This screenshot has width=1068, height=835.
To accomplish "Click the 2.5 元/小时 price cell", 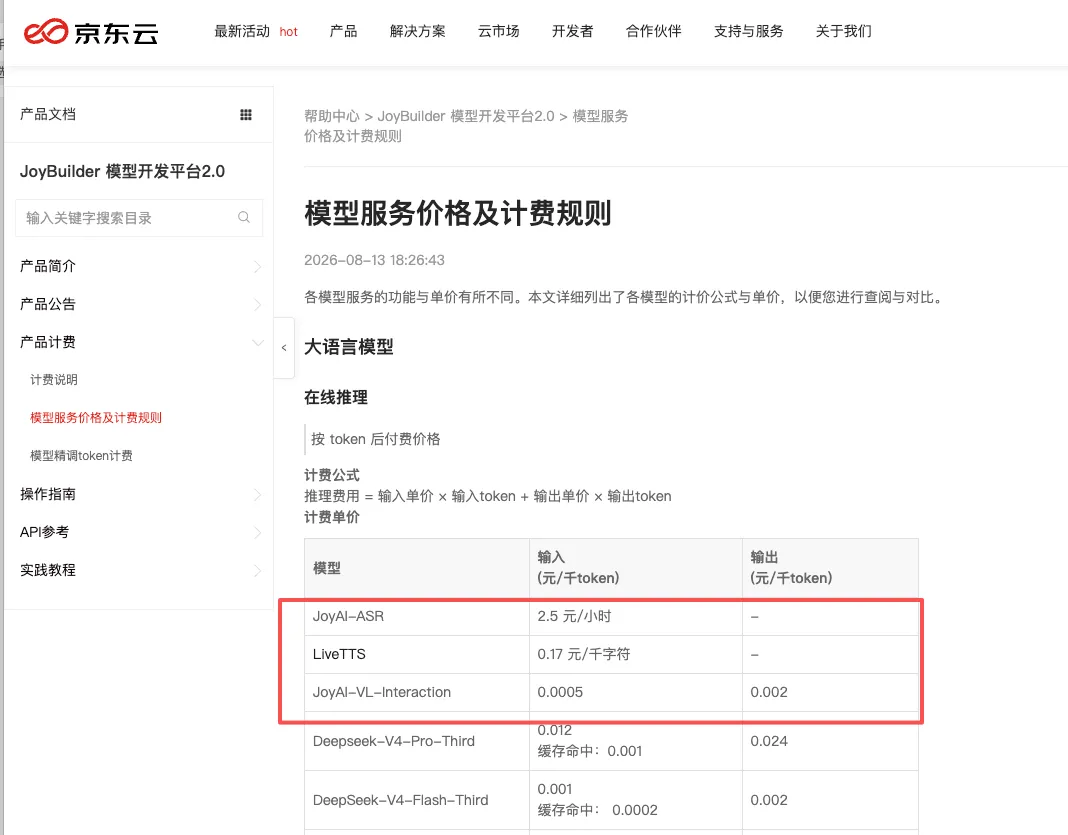I will (x=635, y=616).
